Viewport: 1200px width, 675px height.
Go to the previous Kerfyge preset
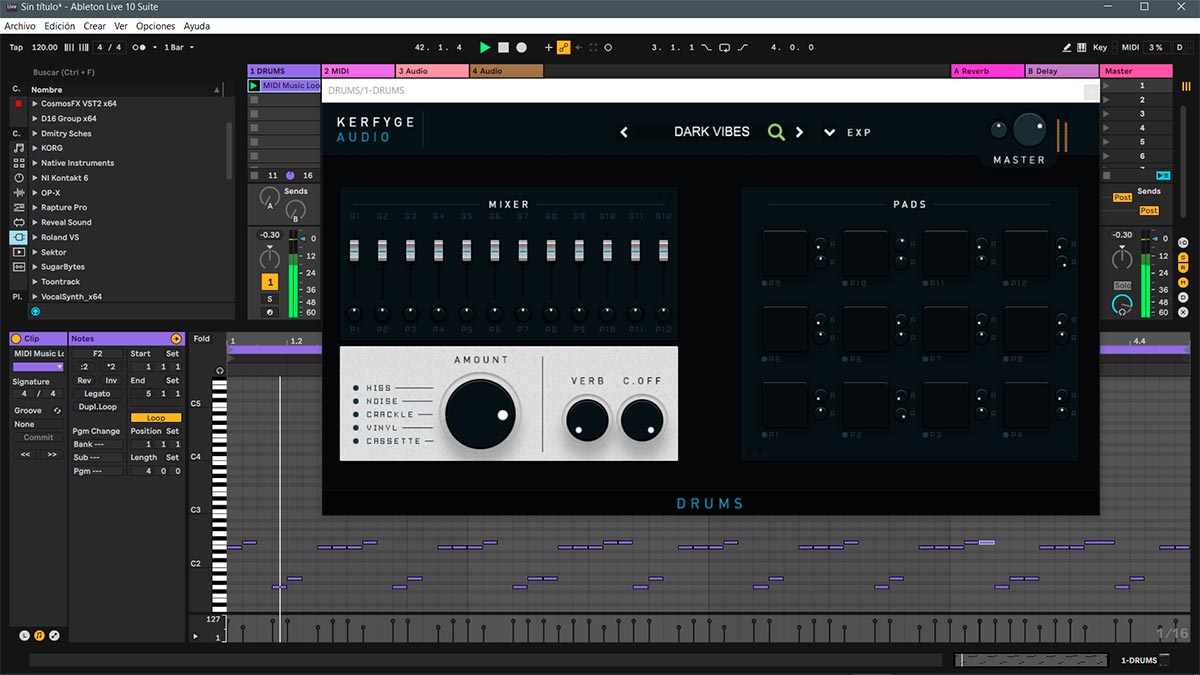coord(624,132)
